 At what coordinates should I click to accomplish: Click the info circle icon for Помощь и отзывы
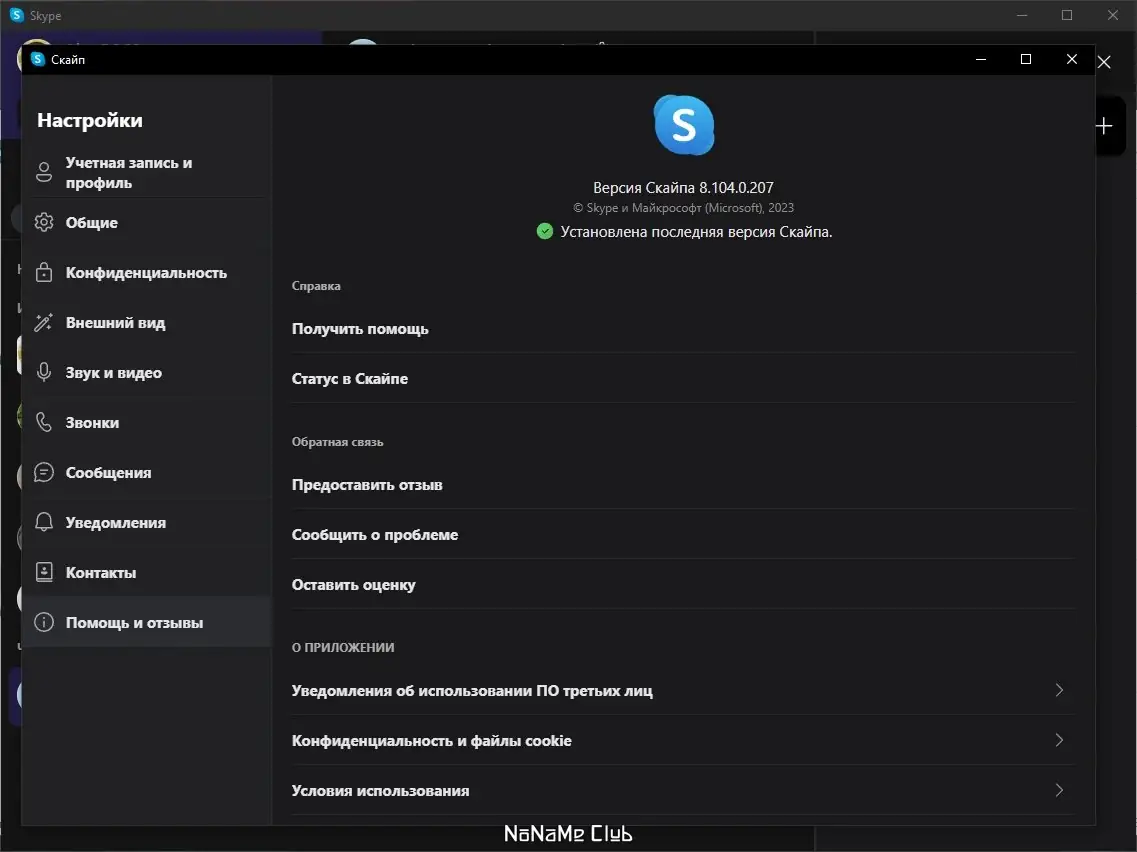point(44,622)
